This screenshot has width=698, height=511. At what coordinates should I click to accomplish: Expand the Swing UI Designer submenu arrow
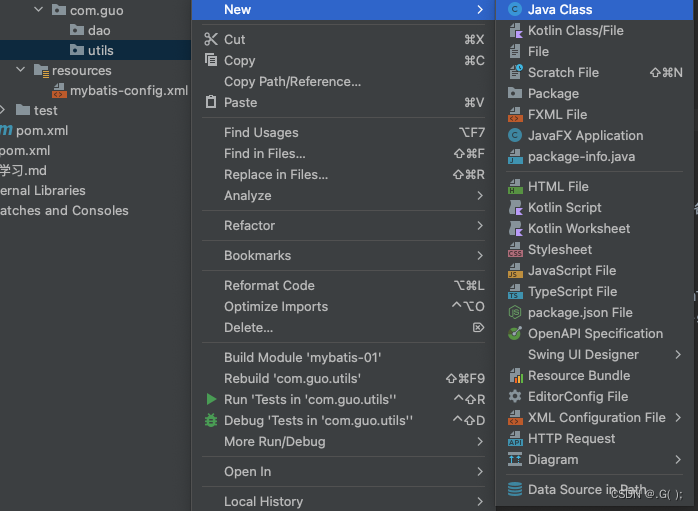tap(678, 355)
